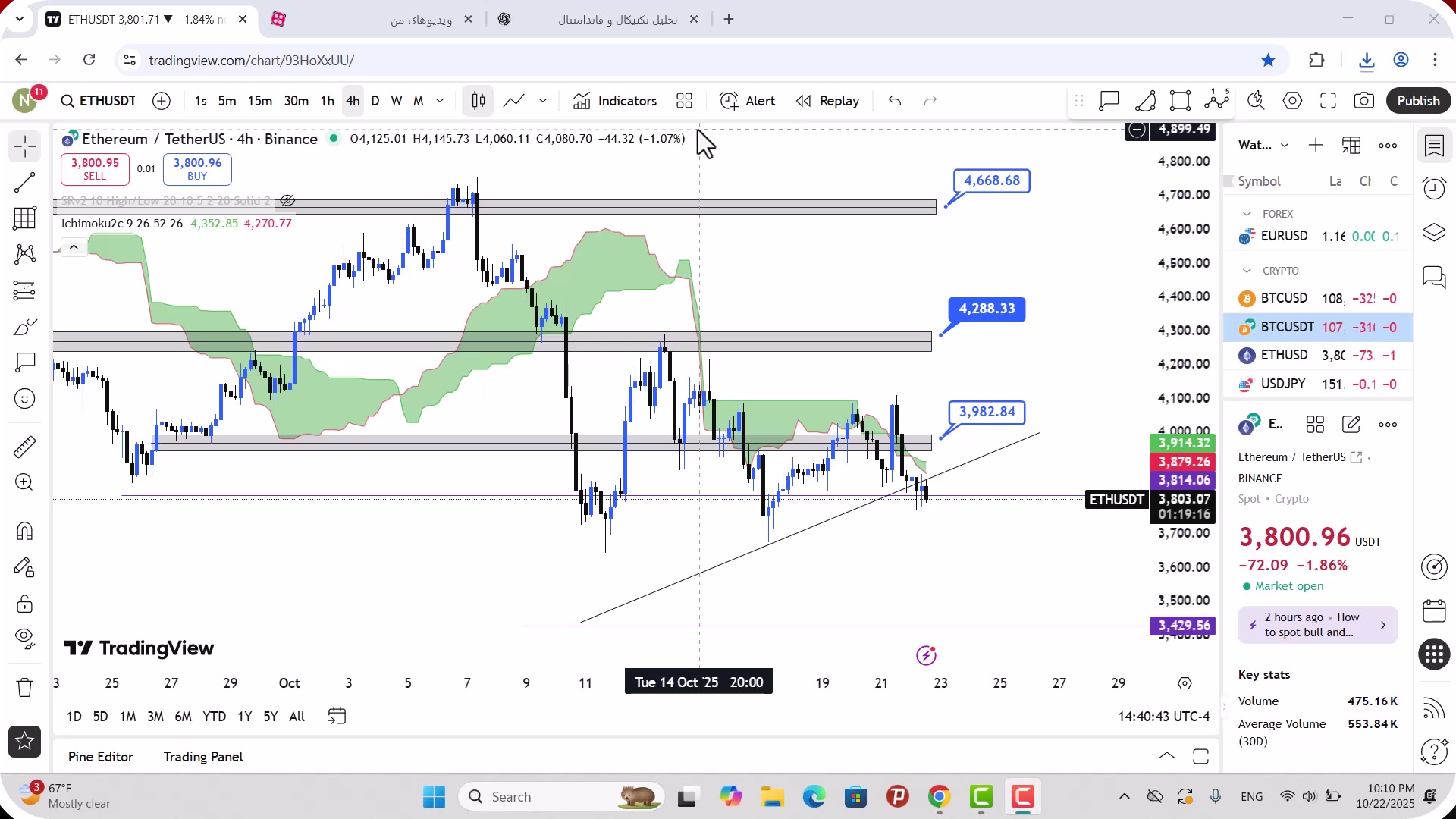Click the 3,800.95 SELL button
This screenshot has height=819, width=1456.
click(95, 169)
